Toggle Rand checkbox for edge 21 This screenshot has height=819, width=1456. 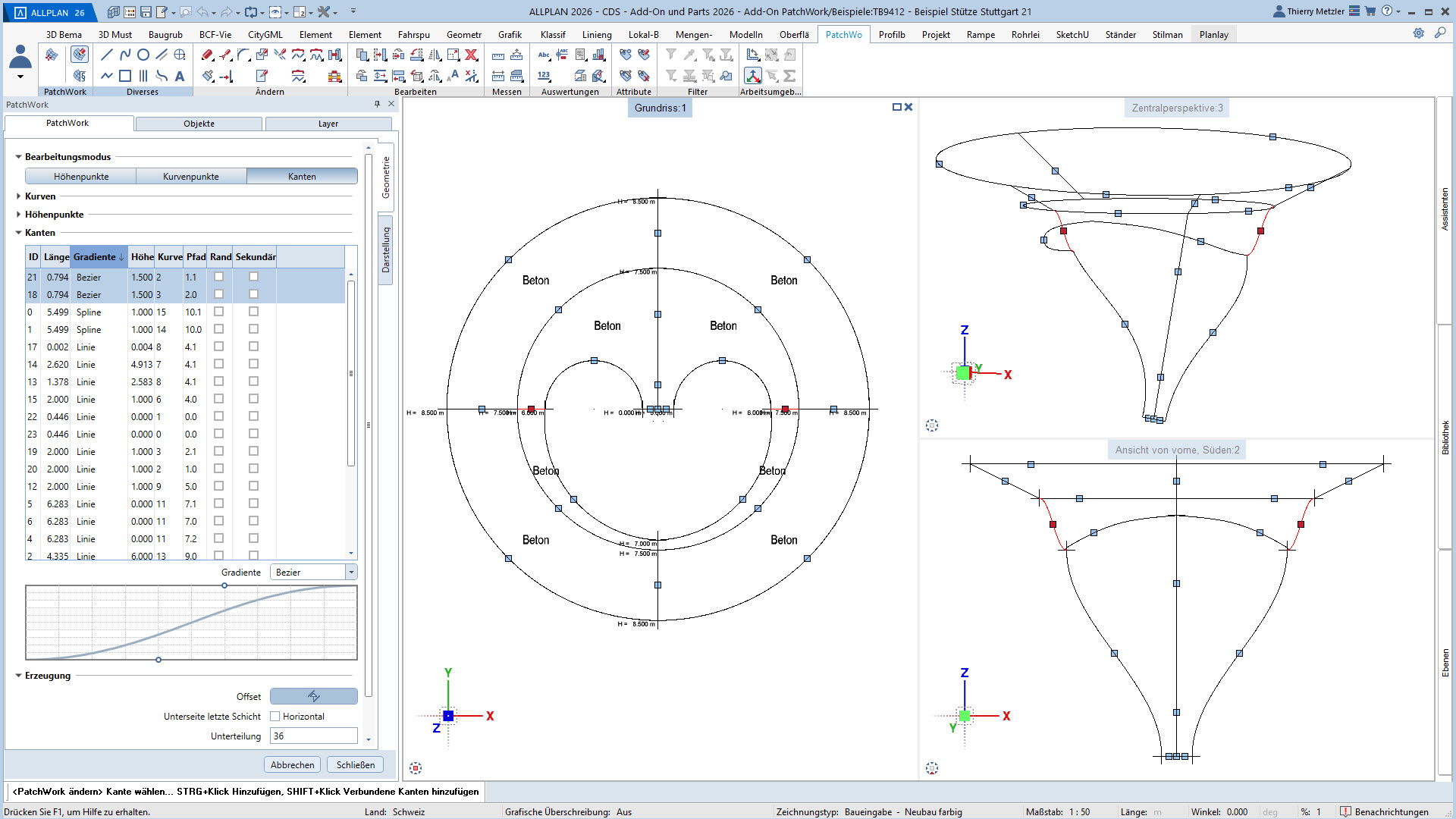[219, 277]
